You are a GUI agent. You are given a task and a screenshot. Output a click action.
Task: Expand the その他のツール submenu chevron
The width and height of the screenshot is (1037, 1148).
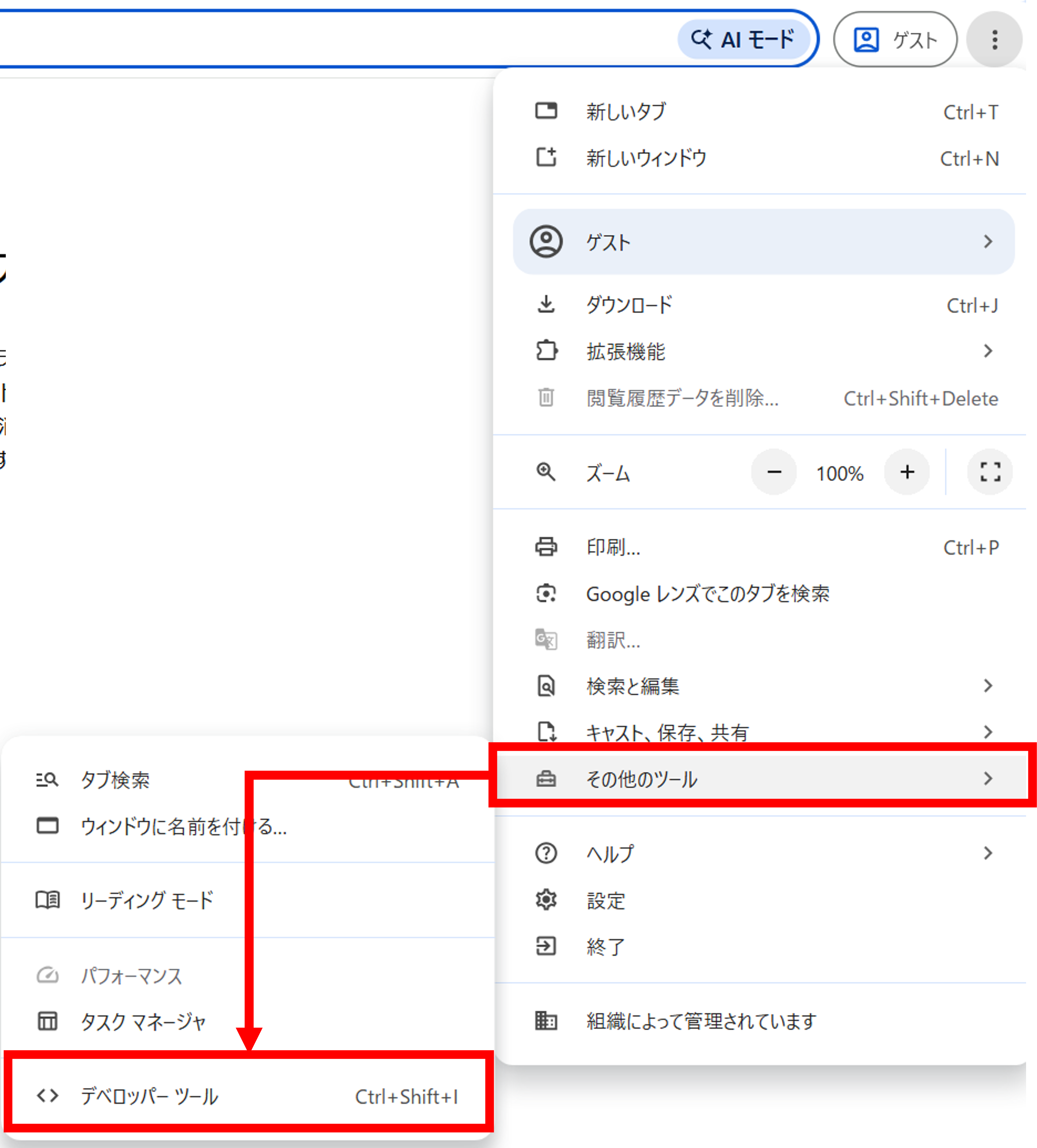coord(988,778)
